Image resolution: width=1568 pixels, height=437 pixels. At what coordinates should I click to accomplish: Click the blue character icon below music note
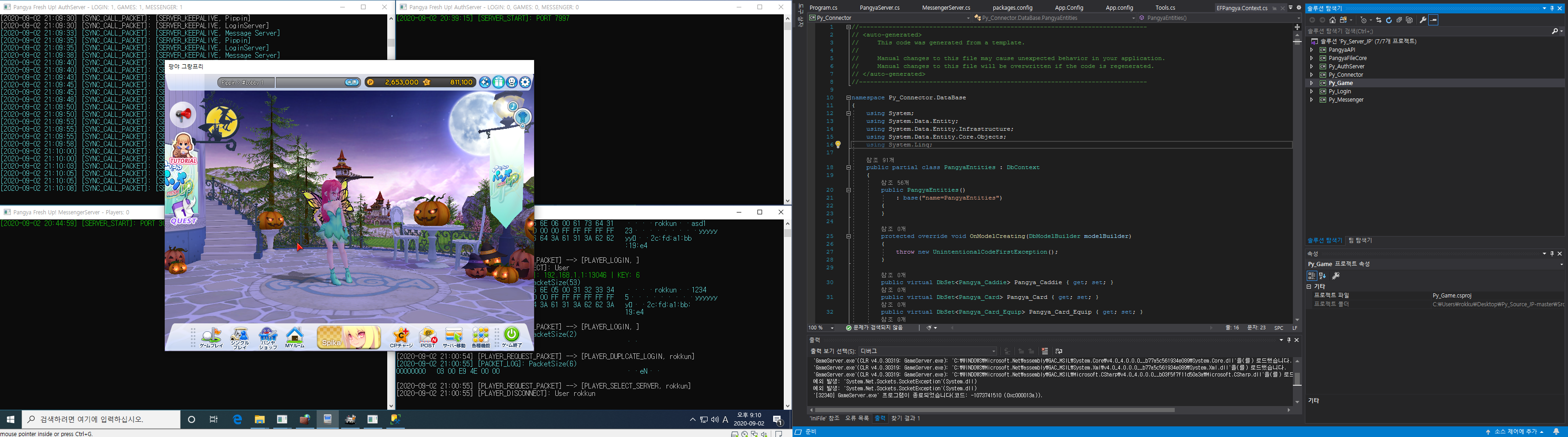pos(522,118)
